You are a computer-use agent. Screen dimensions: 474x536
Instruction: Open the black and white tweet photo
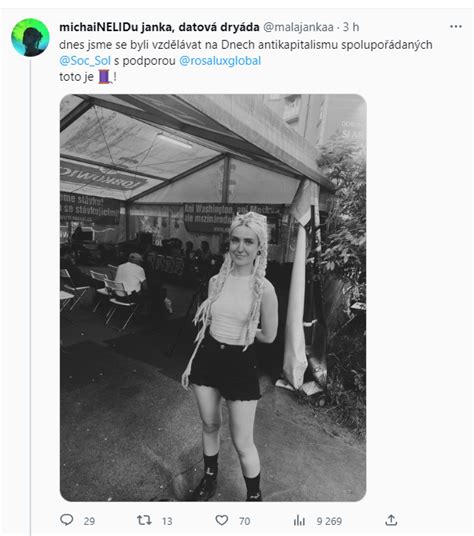(213, 298)
